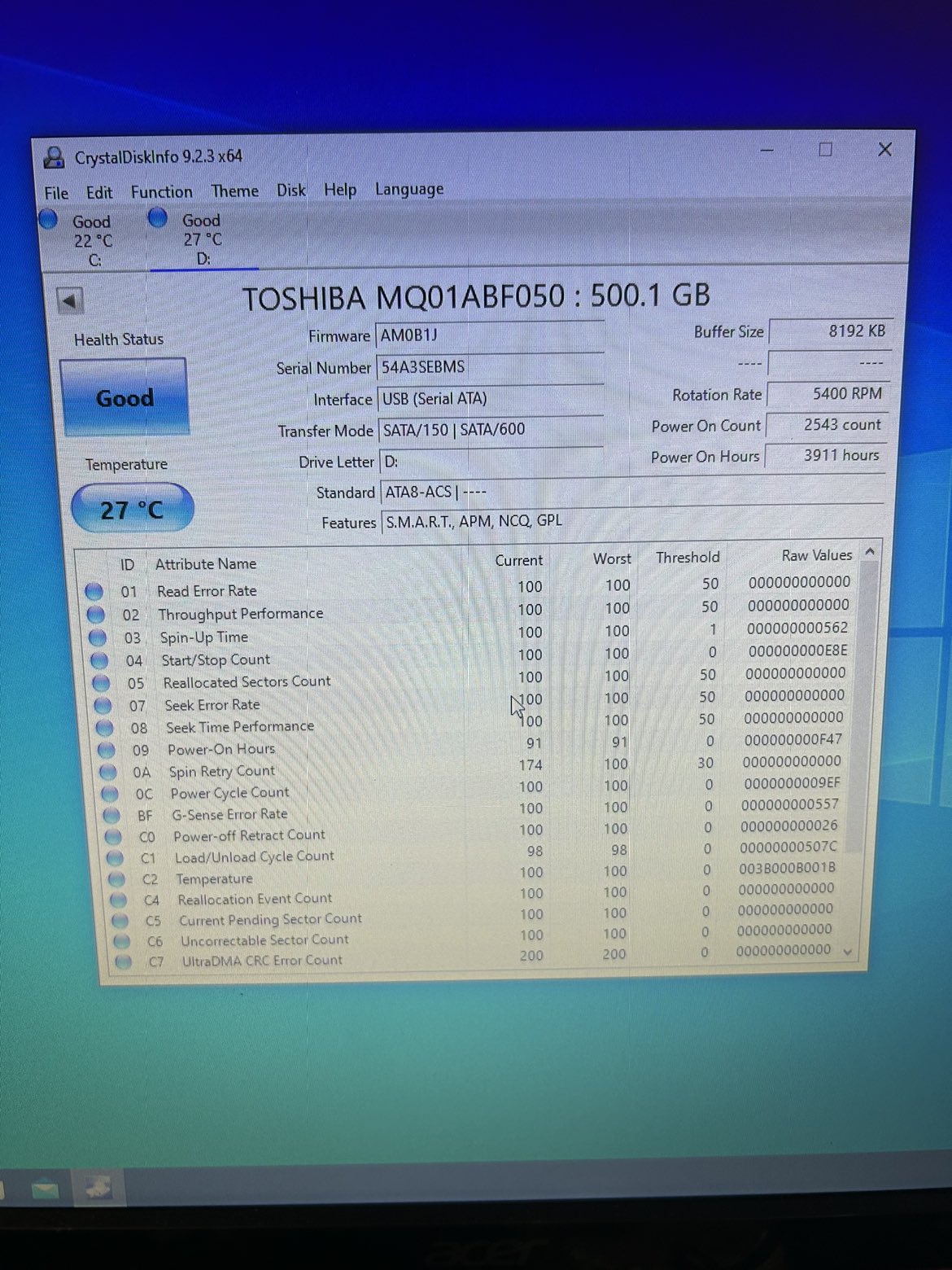Click the status circle for Power-off Retract Count
The height and width of the screenshot is (1270, 952).
click(113, 837)
